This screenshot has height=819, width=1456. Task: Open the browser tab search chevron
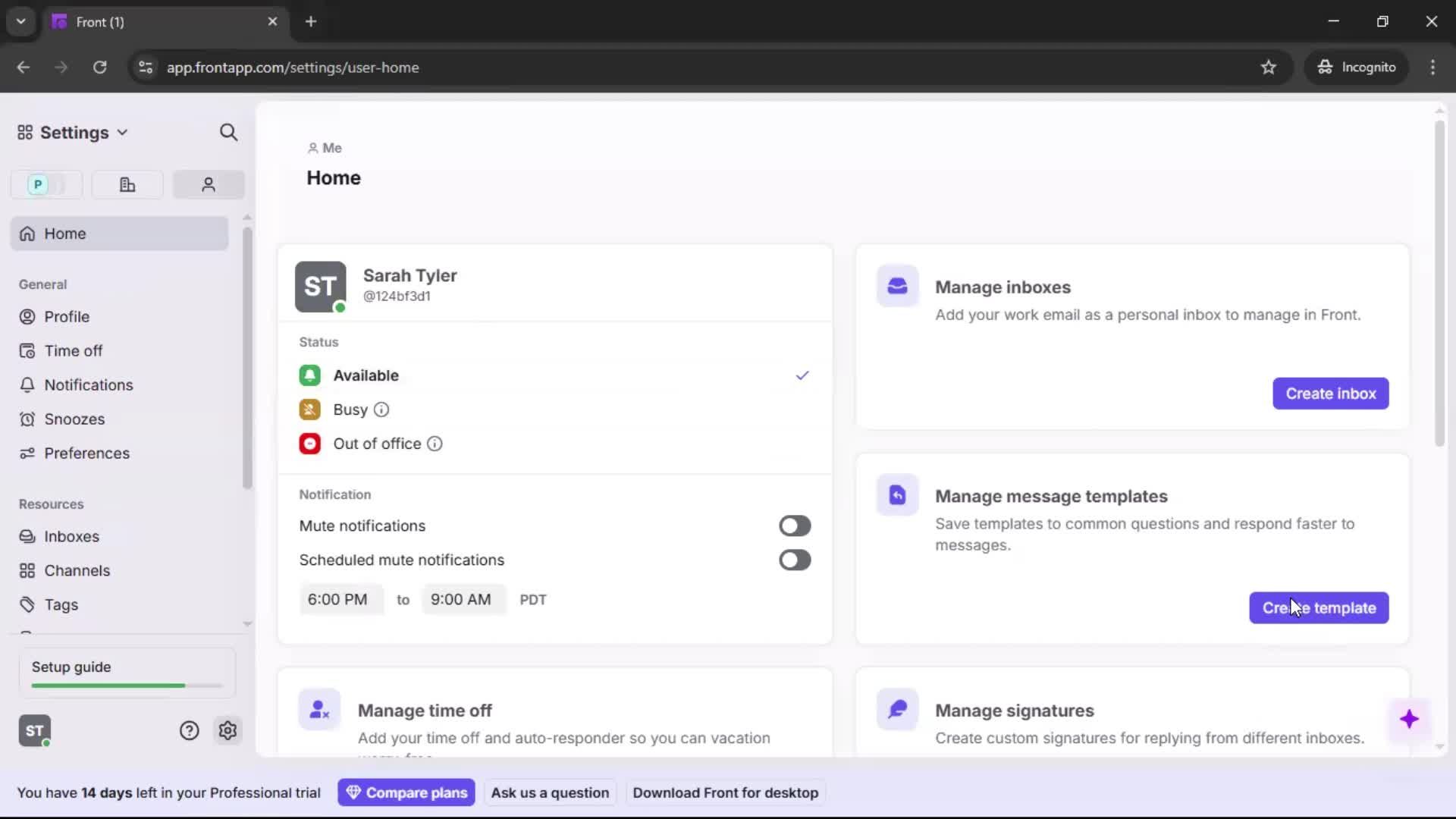click(20, 21)
